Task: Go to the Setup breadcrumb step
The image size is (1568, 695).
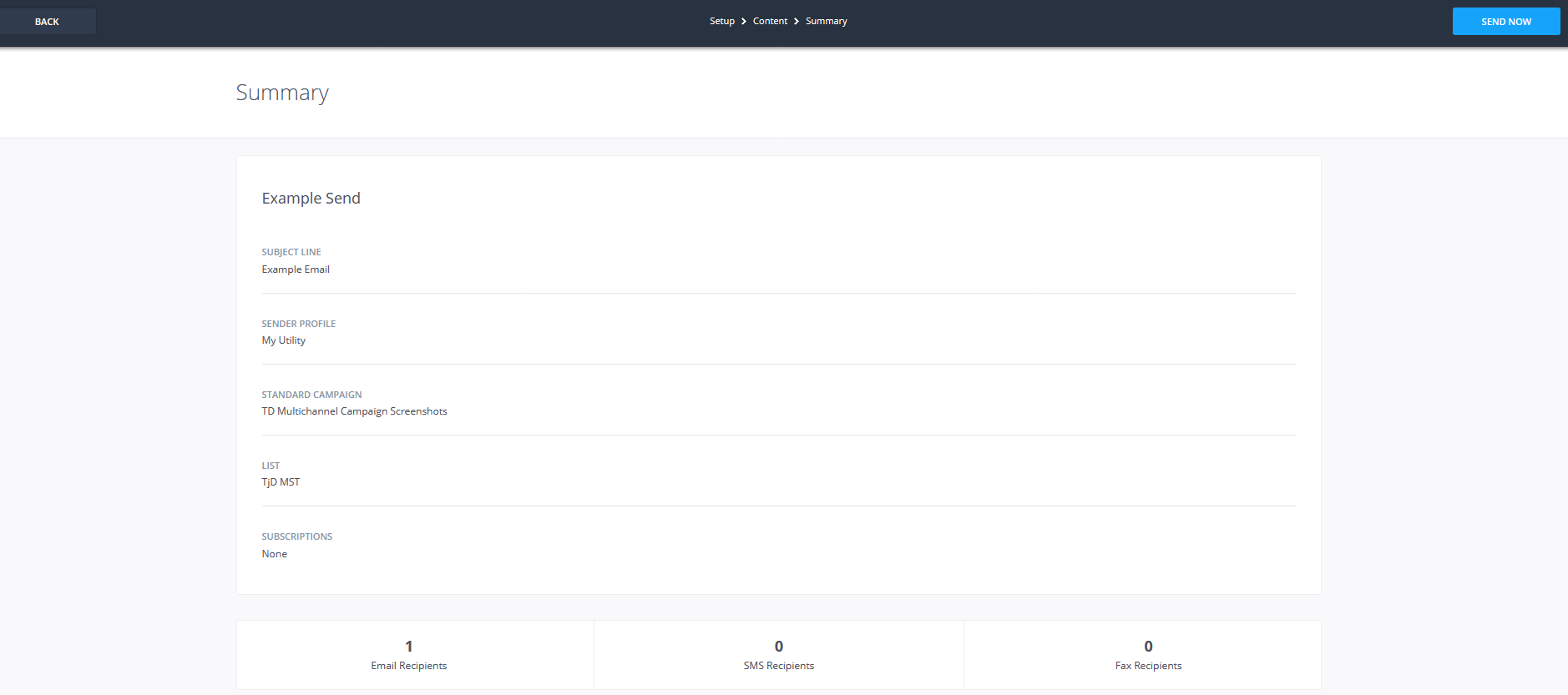Action: (x=722, y=21)
